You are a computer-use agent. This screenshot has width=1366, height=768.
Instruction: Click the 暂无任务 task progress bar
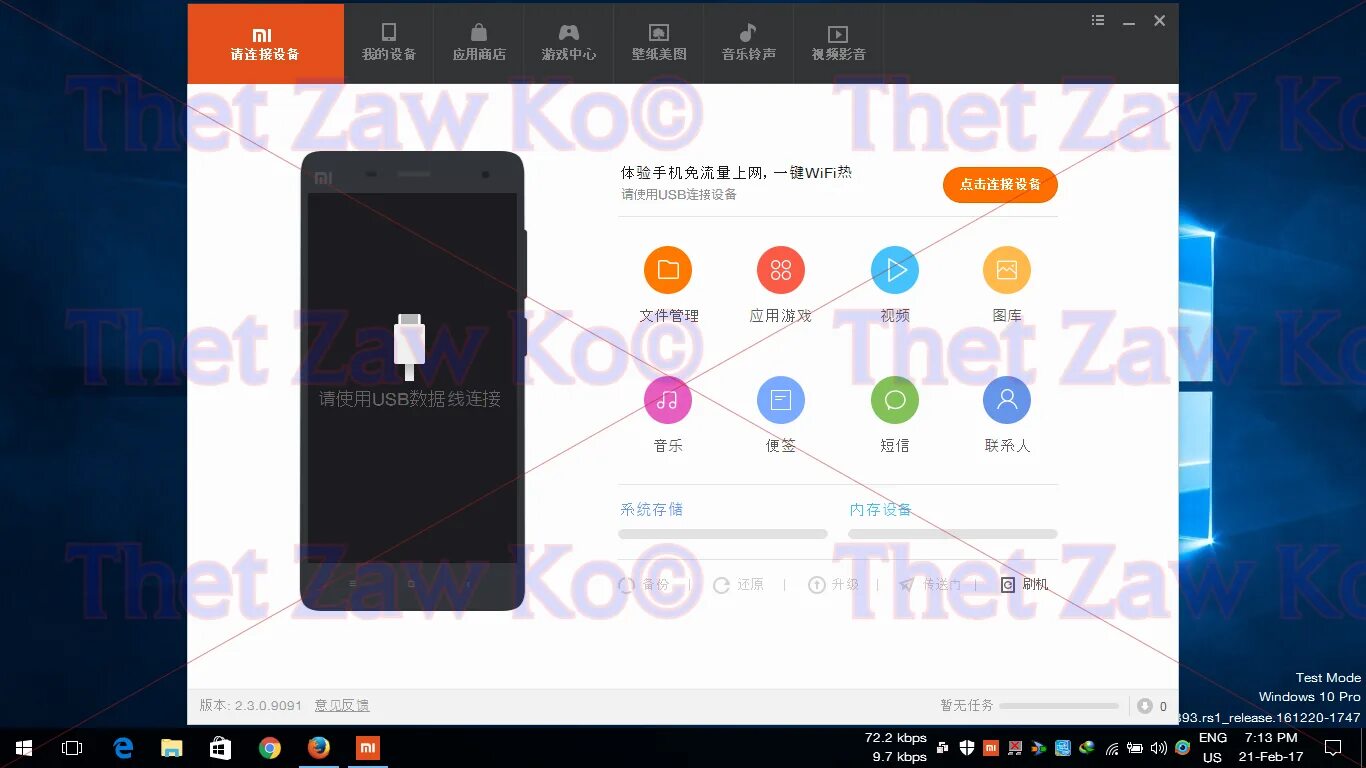(x=1059, y=706)
